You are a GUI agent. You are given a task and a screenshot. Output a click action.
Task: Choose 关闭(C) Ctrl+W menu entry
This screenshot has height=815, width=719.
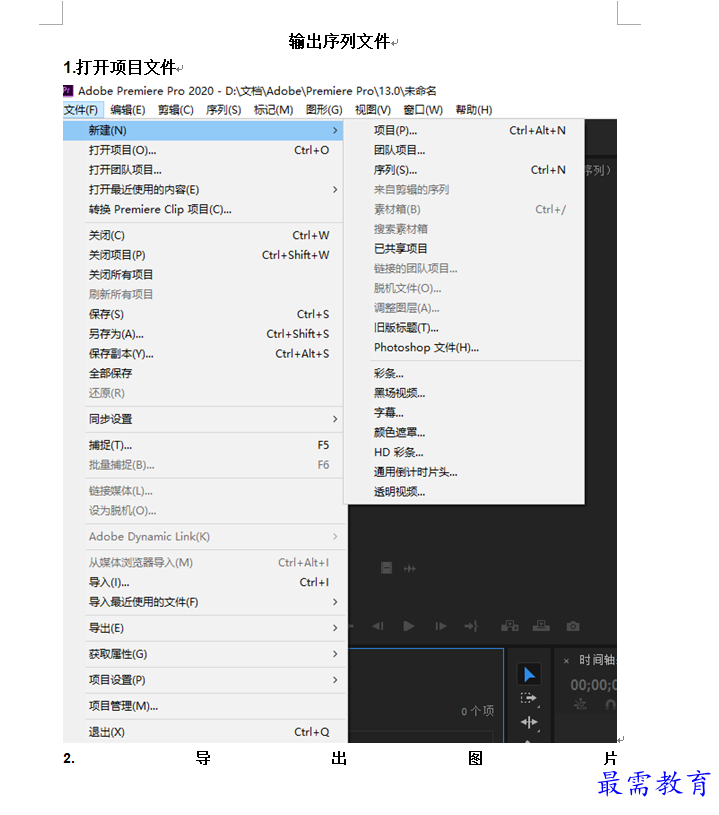203,235
